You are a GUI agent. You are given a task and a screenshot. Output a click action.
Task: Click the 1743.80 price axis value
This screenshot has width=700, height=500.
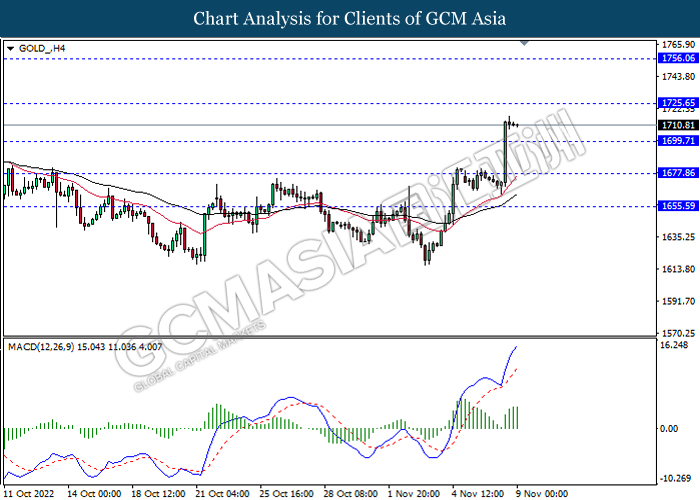(678, 77)
